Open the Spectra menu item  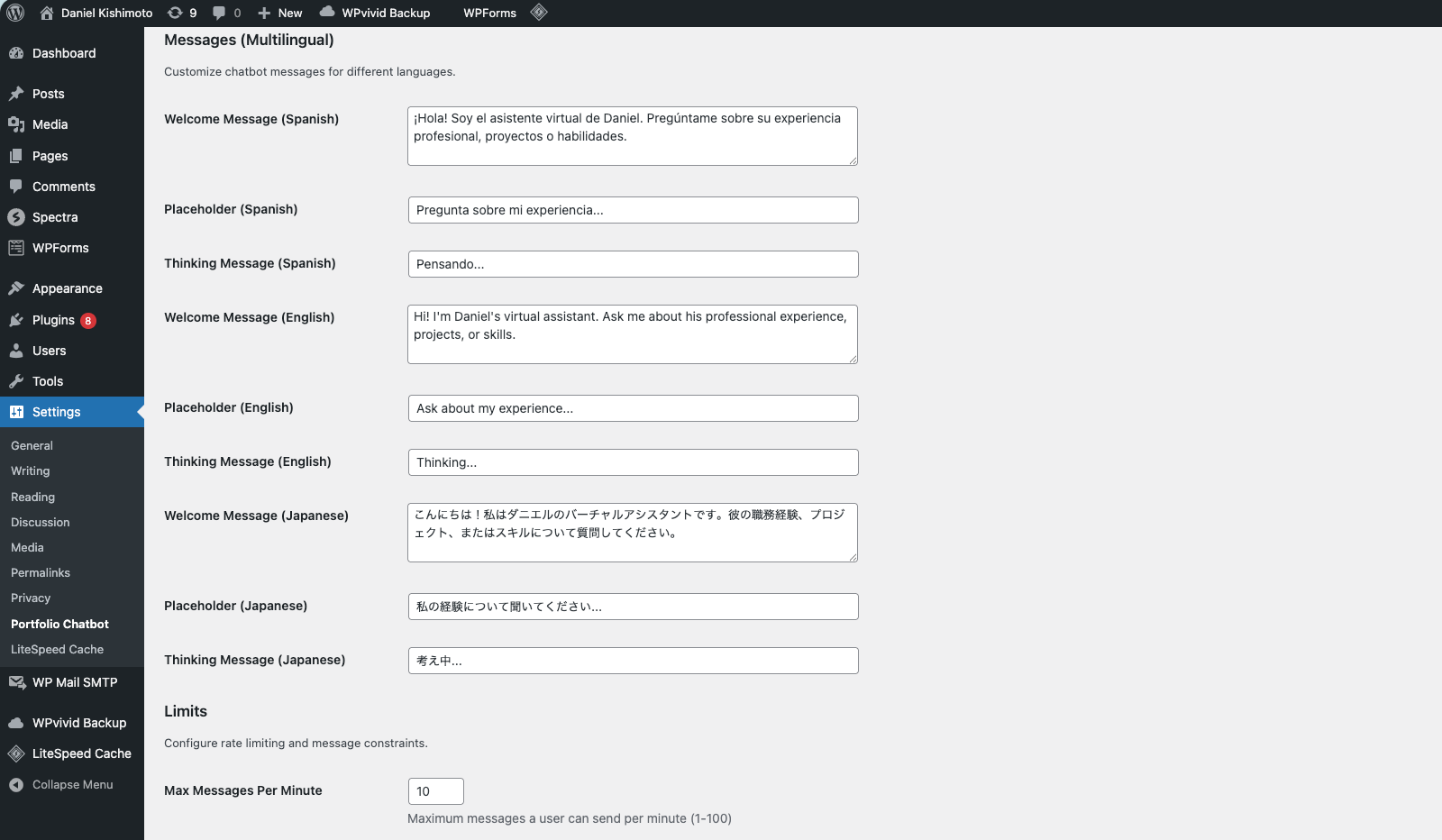point(55,217)
